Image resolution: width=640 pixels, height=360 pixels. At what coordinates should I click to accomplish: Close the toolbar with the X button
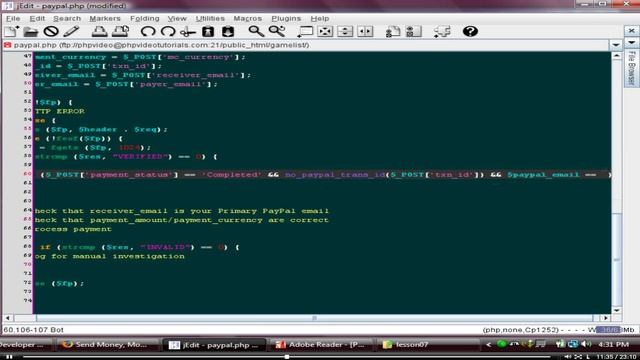click(631, 31)
